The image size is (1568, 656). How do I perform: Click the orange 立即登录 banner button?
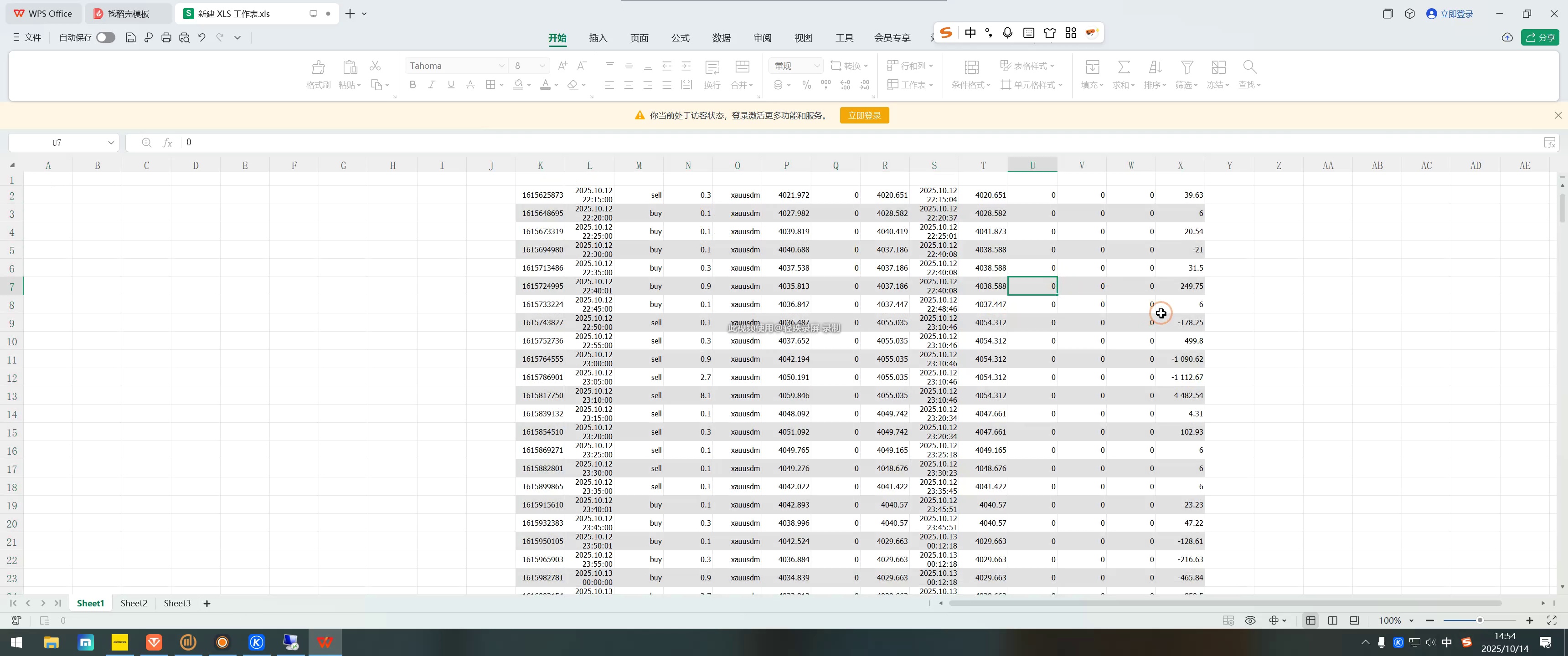[864, 116]
